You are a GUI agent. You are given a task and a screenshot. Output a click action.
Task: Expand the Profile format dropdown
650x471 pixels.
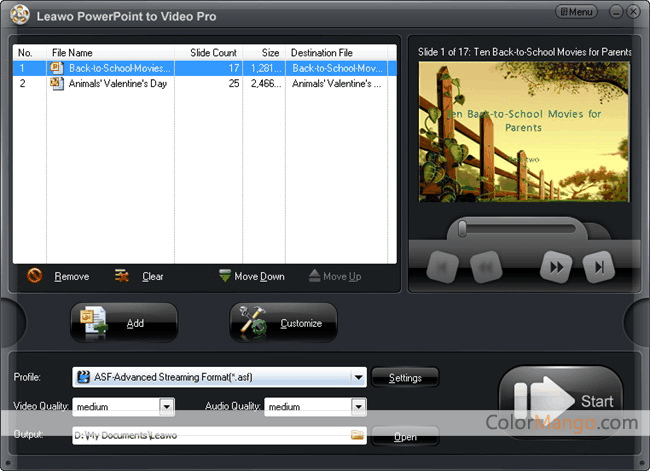click(x=357, y=377)
